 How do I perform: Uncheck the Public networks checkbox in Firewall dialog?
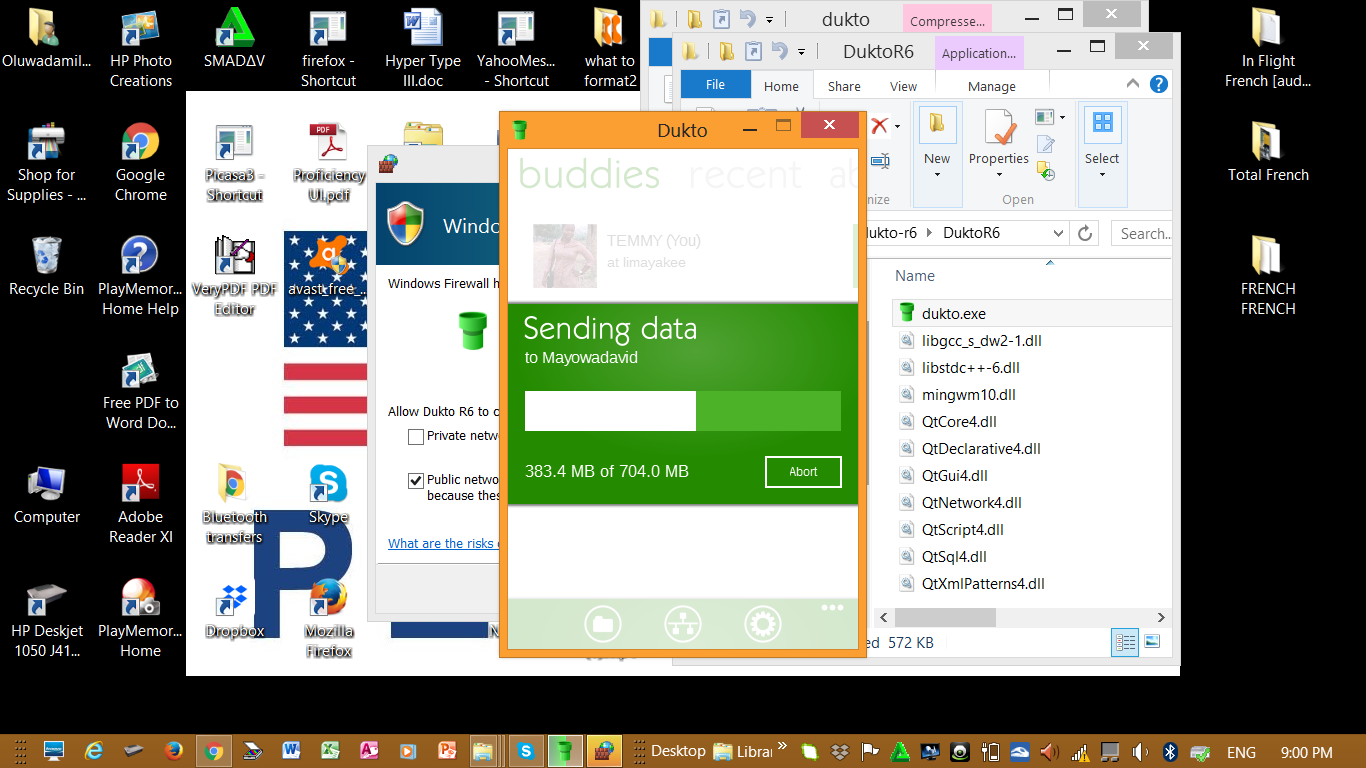coord(416,480)
